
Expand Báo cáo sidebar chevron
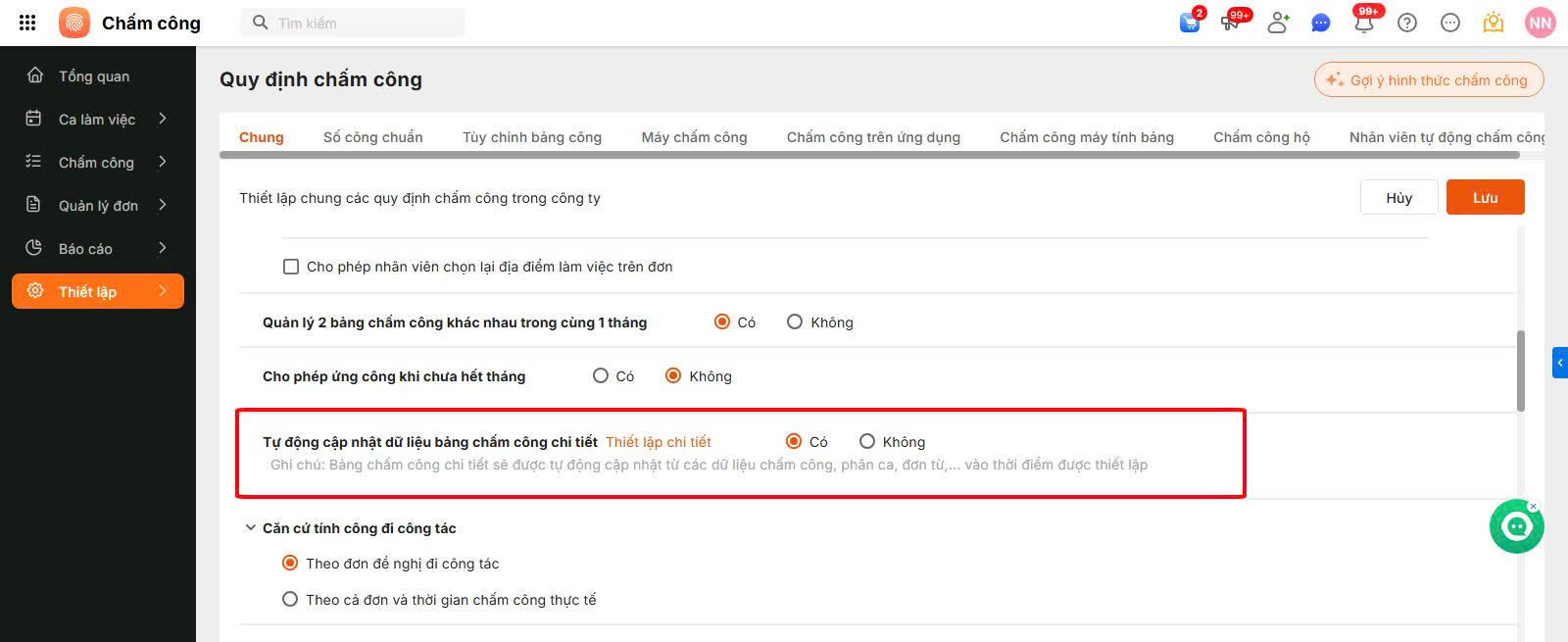tap(163, 248)
